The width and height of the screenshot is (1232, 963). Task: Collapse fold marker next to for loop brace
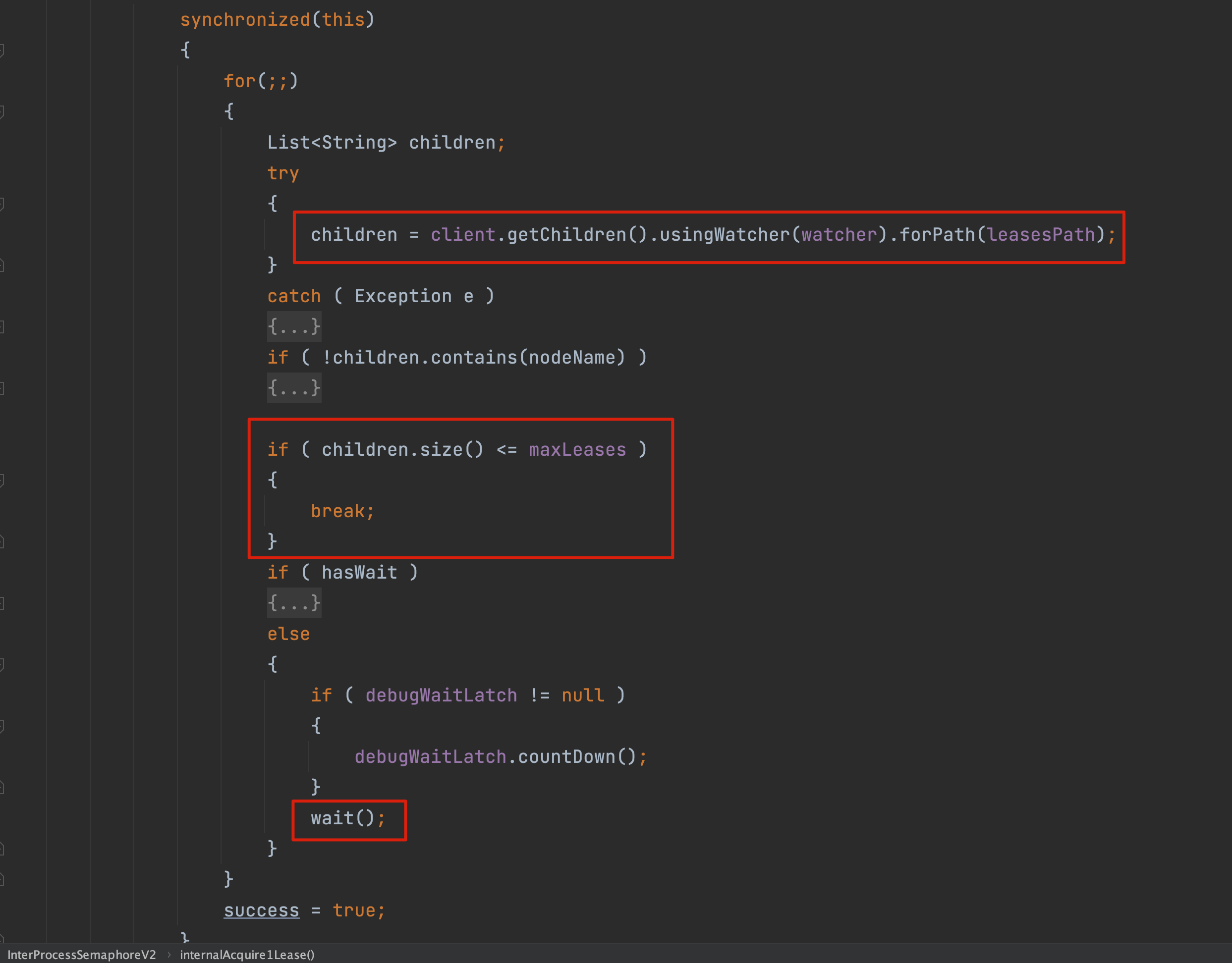click(1, 111)
